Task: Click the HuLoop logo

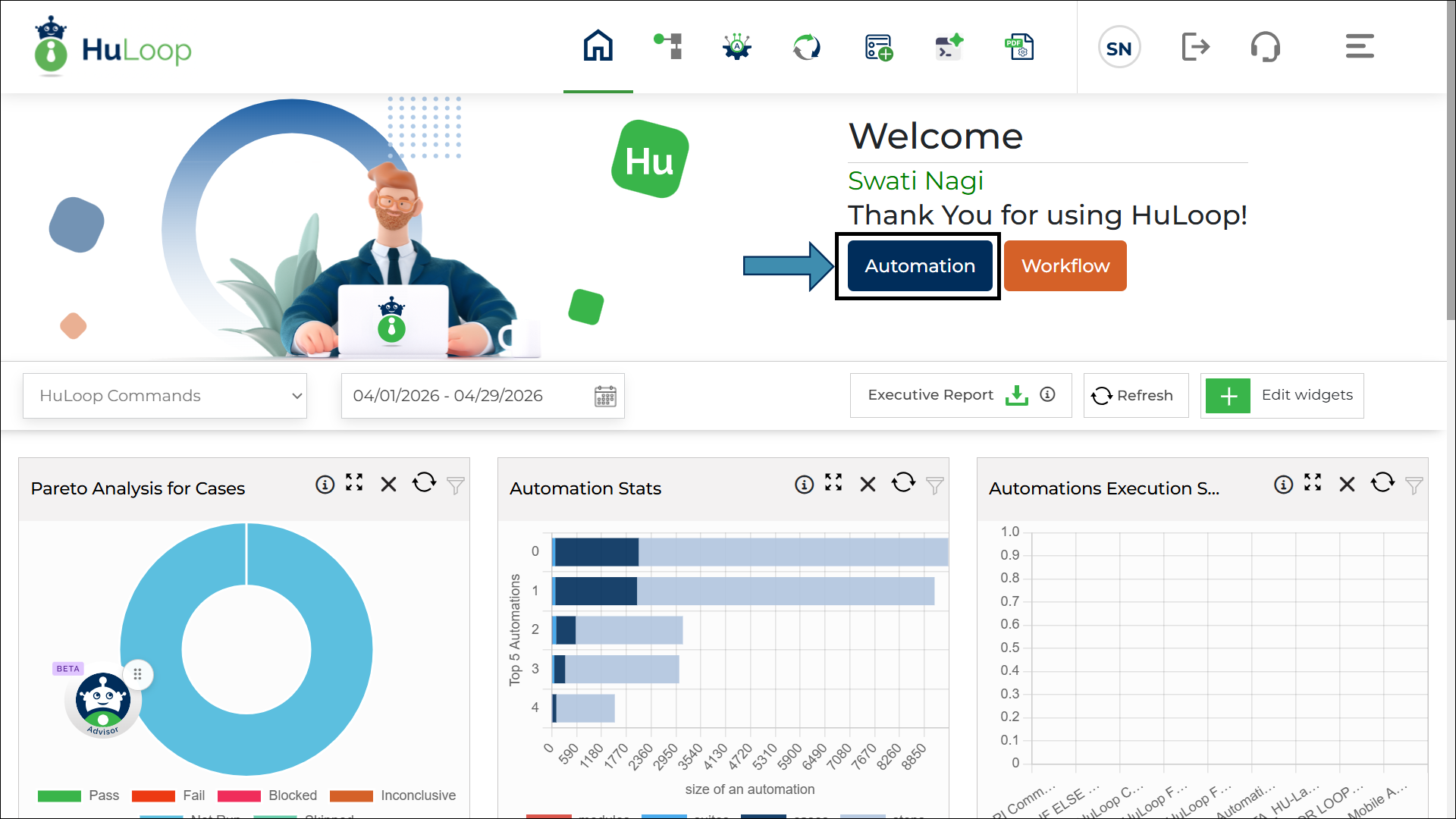Action: click(113, 46)
